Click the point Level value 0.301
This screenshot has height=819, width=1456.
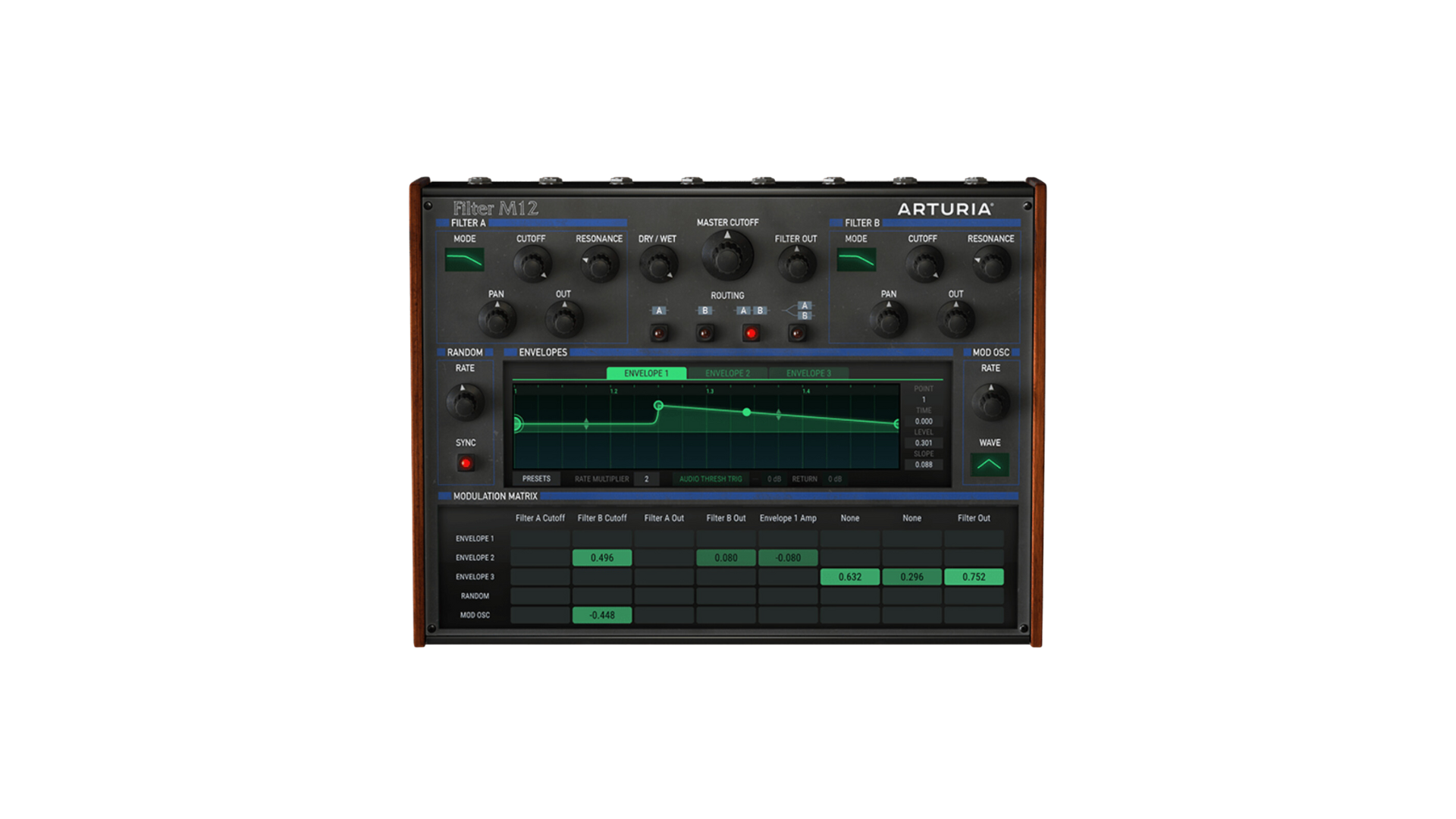(924, 443)
